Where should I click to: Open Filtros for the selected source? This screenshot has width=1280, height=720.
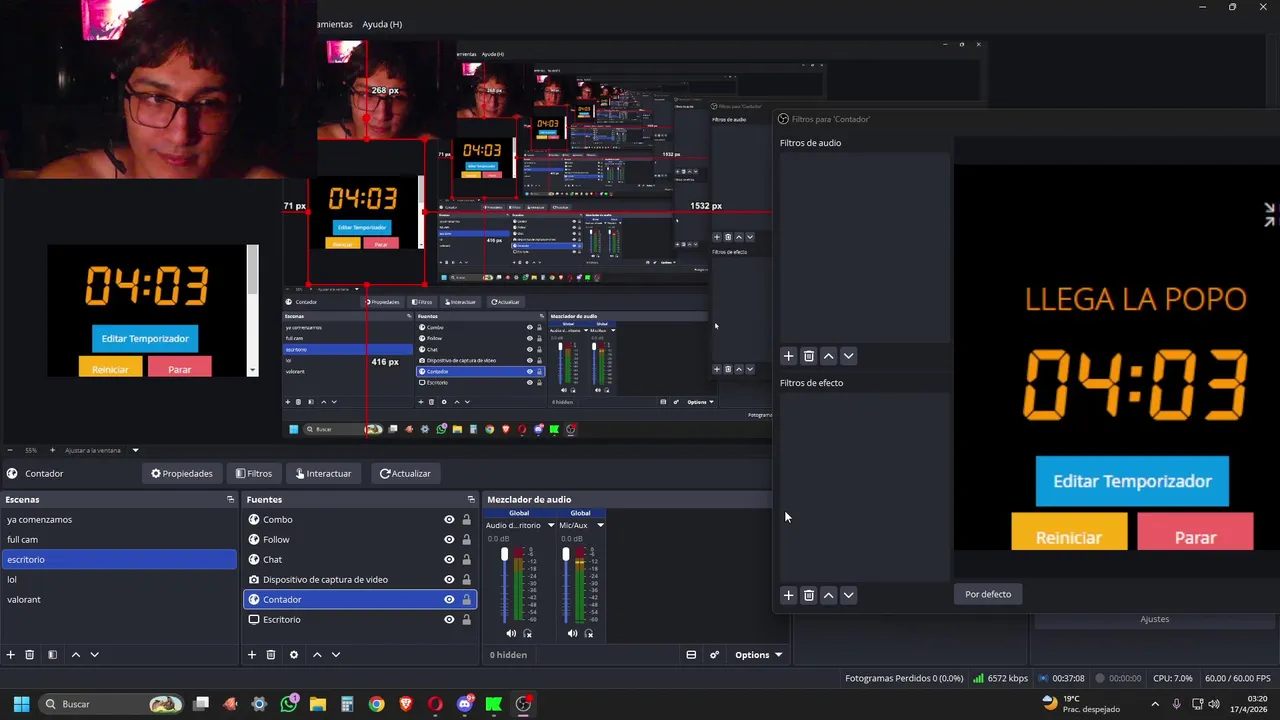pos(253,473)
